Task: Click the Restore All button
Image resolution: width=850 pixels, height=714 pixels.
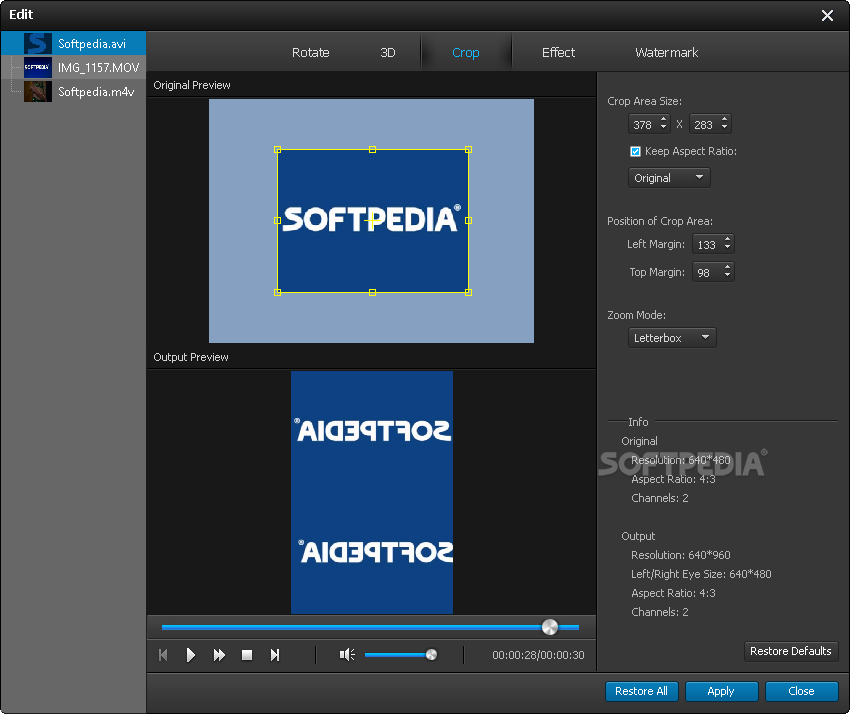Action: point(641,691)
